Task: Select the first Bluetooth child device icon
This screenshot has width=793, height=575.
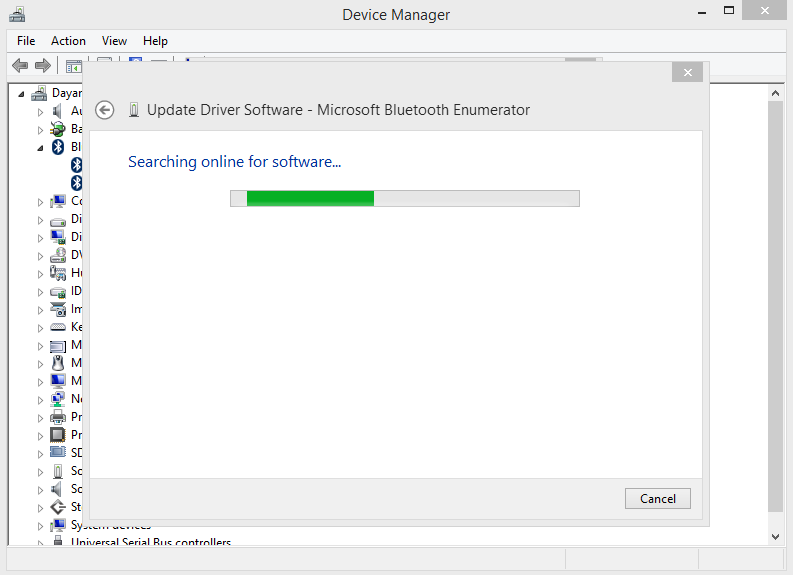Action: click(76, 164)
